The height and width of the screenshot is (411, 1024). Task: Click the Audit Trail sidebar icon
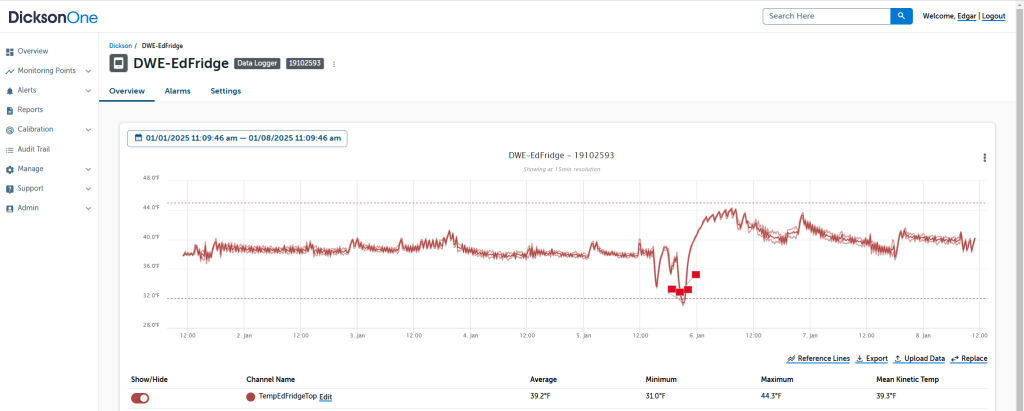[10, 149]
